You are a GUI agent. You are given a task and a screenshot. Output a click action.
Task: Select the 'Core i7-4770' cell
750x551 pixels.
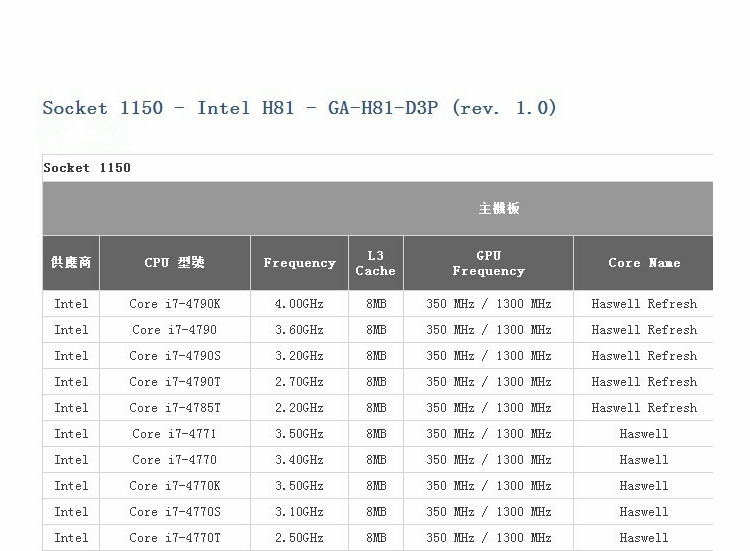(x=175, y=460)
